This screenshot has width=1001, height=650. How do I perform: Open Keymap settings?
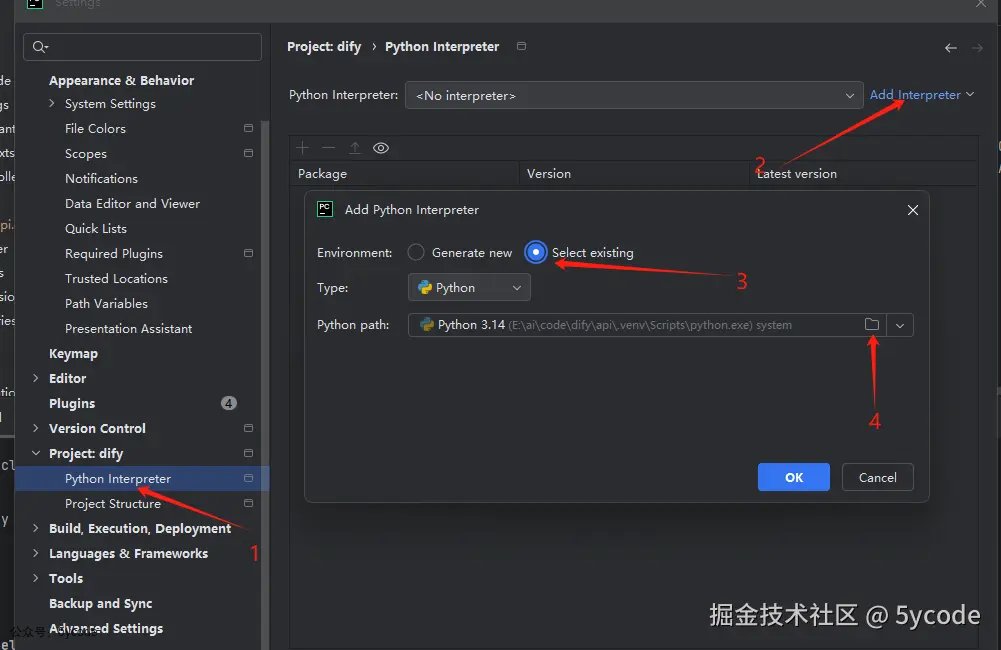point(73,353)
